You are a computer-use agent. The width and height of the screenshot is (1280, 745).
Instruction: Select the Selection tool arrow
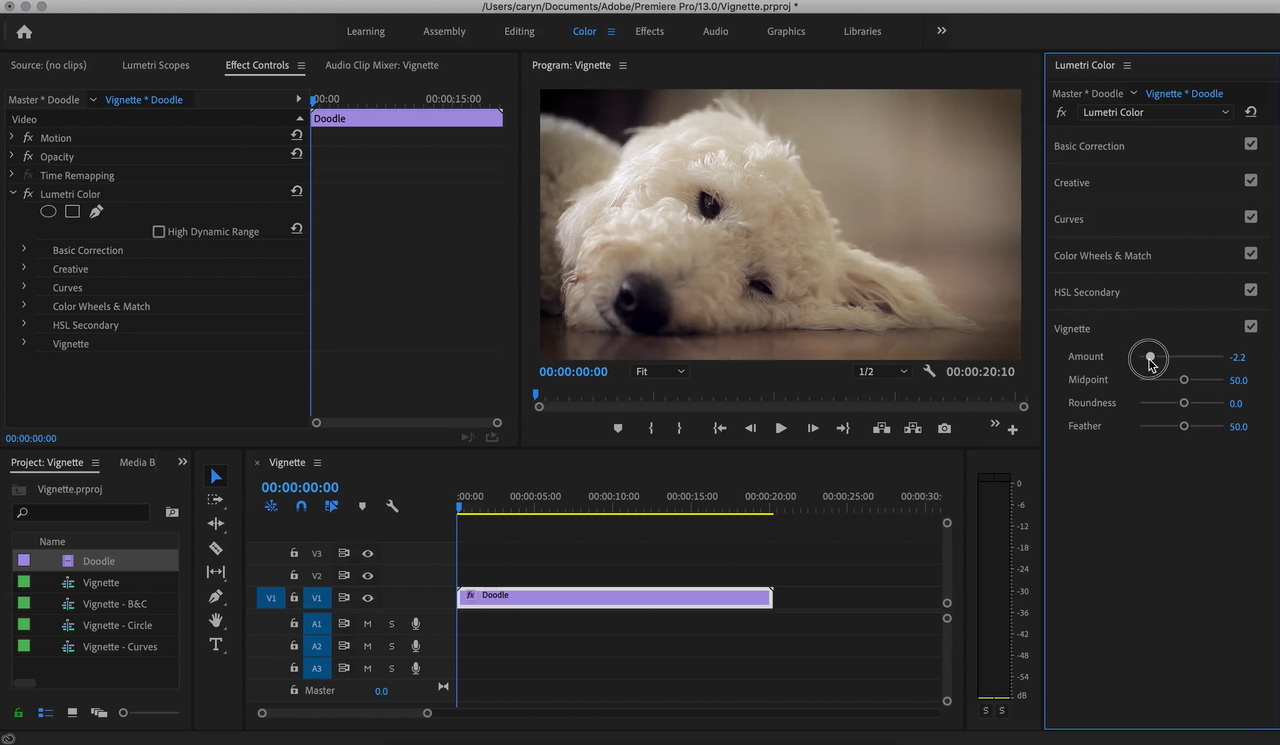coord(216,476)
